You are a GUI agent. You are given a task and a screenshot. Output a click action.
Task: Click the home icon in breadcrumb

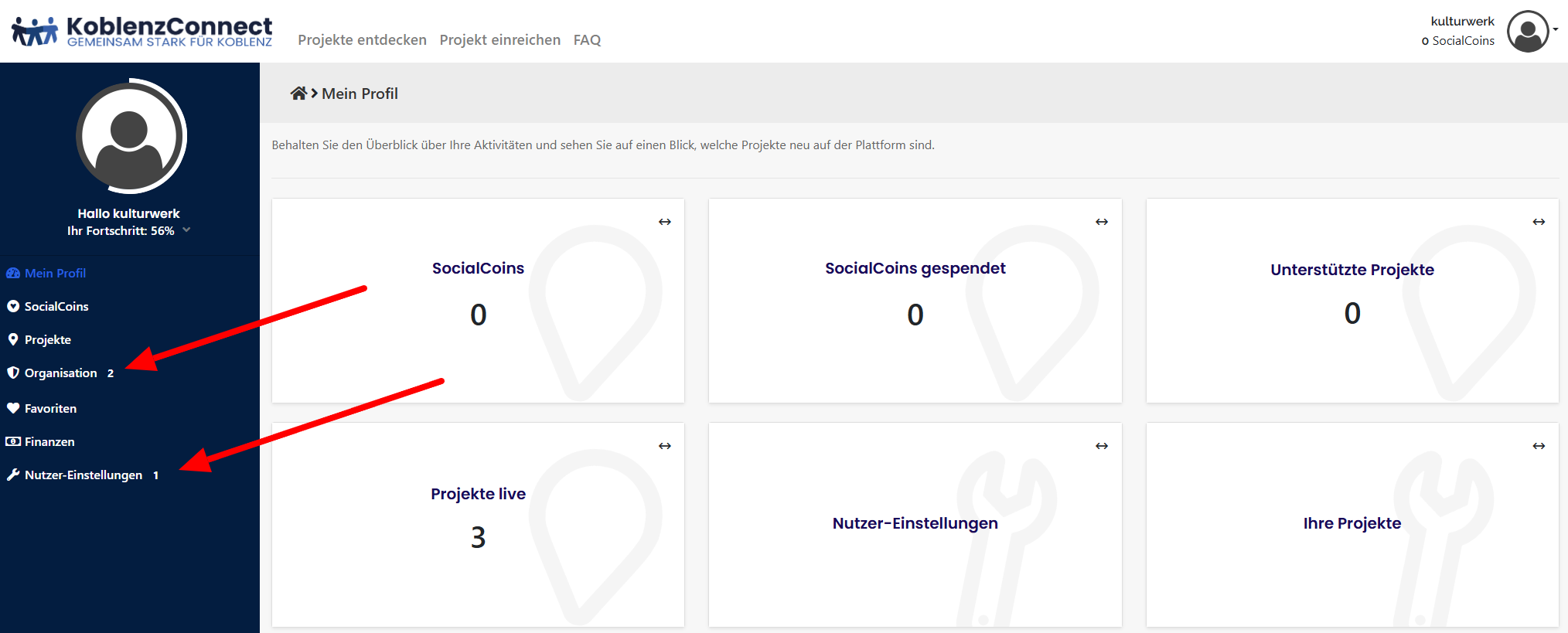click(298, 94)
